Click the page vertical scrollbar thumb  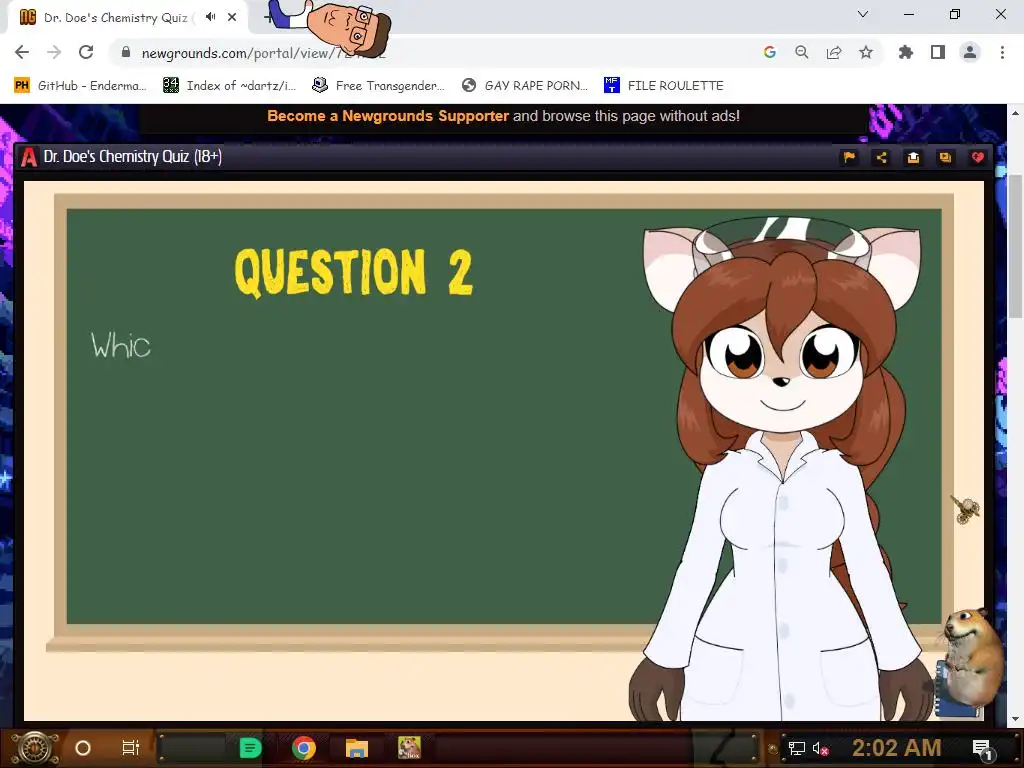point(1015,245)
